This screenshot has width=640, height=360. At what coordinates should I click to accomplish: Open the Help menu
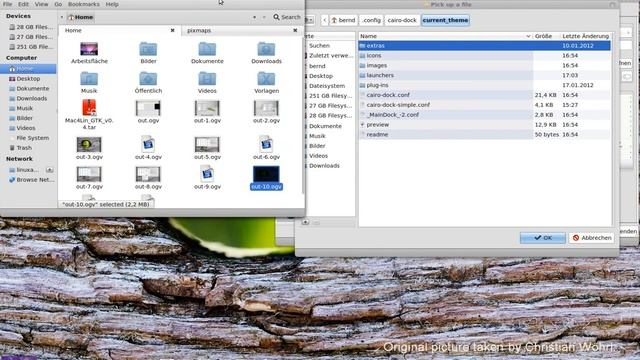112,4
